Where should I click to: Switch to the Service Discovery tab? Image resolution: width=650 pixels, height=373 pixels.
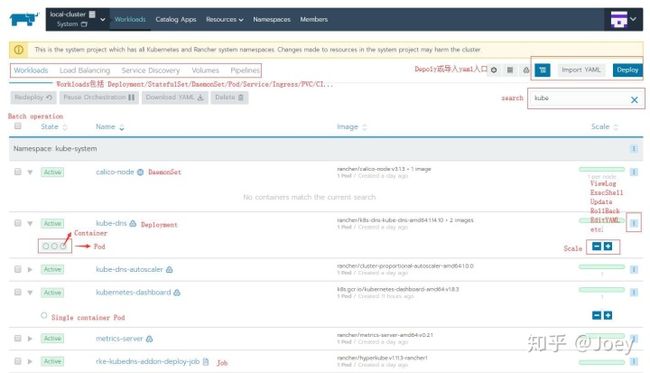tap(150, 70)
